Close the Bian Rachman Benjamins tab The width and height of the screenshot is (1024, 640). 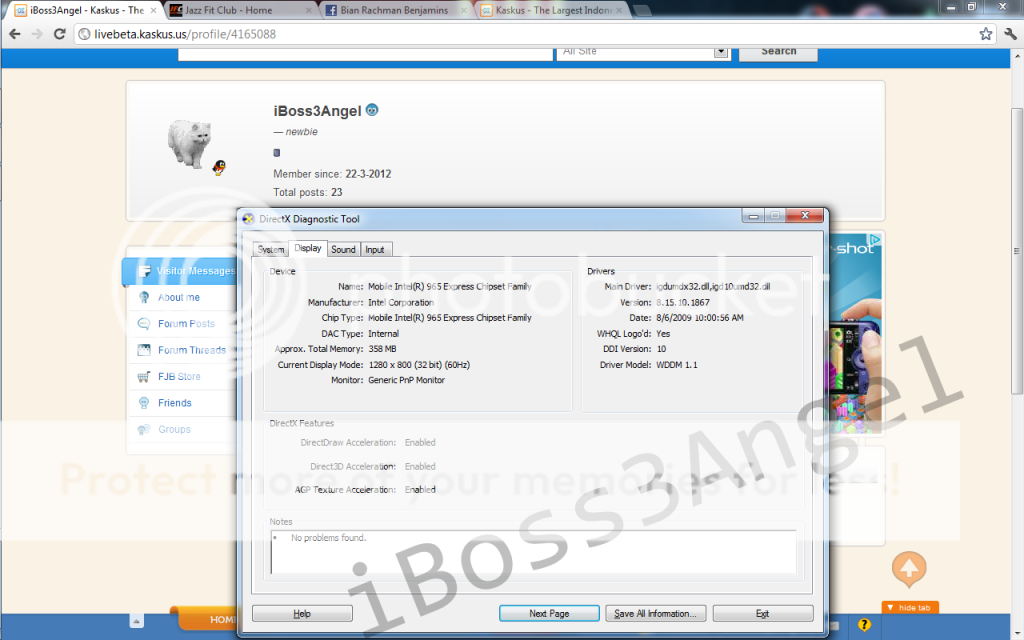(x=464, y=10)
